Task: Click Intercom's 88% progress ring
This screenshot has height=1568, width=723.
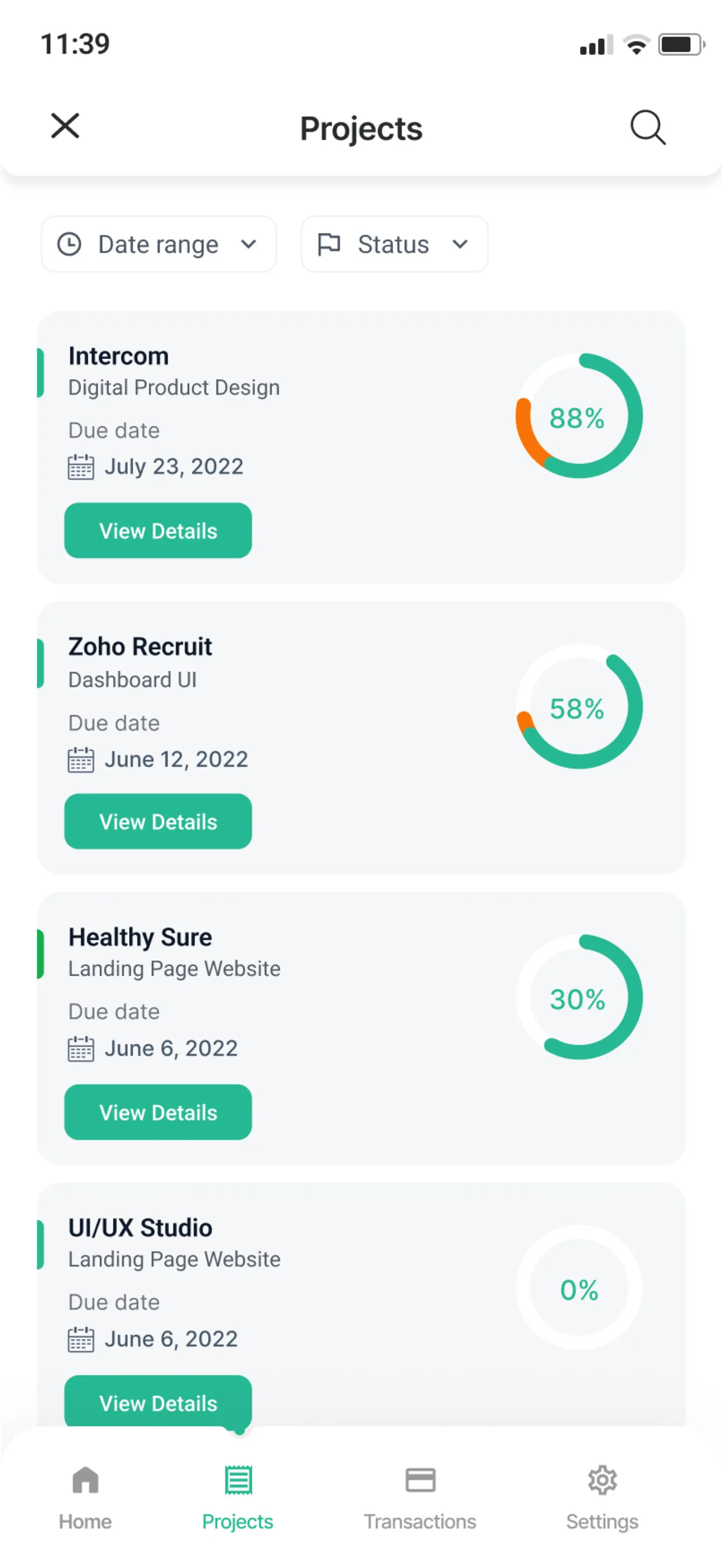Action: click(579, 416)
